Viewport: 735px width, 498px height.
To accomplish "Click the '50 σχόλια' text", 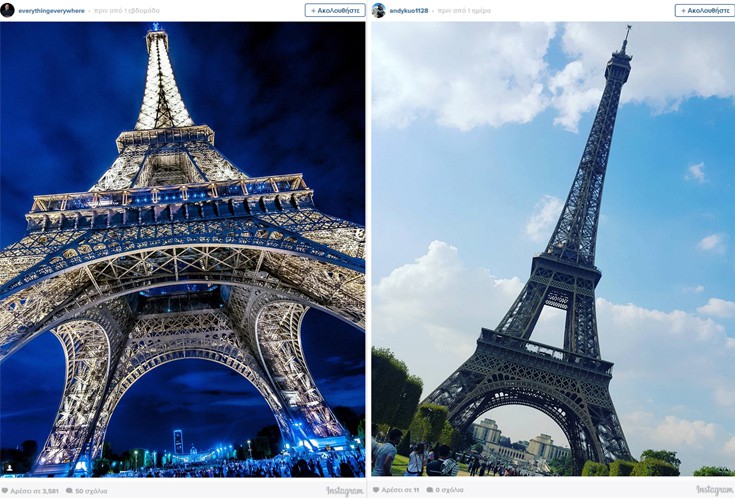I will coord(91,491).
